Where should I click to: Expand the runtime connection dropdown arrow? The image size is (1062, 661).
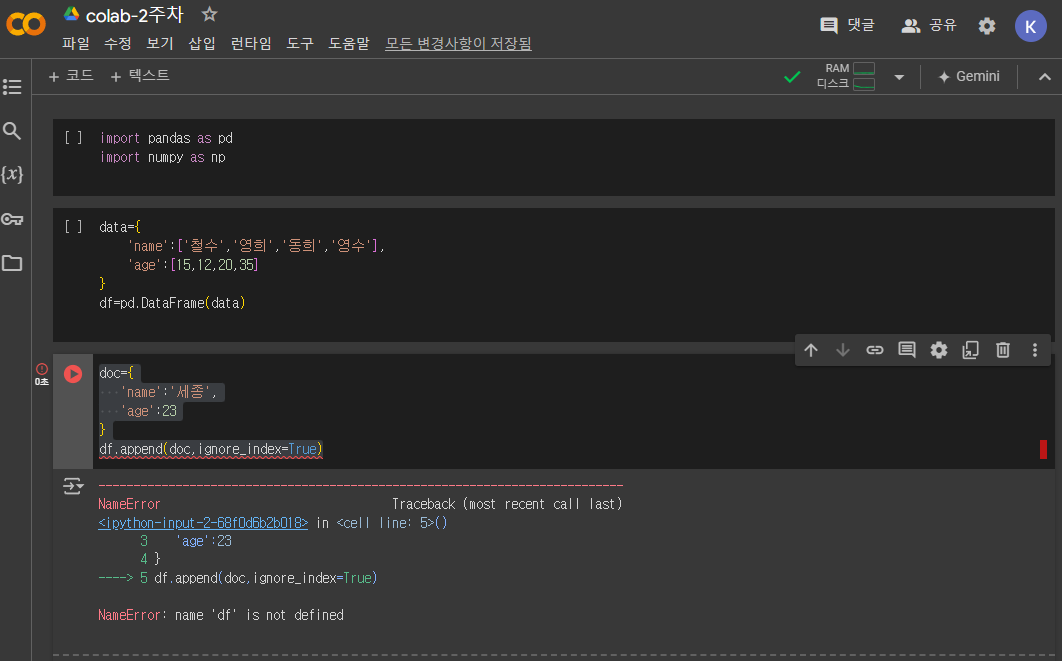coord(899,77)
